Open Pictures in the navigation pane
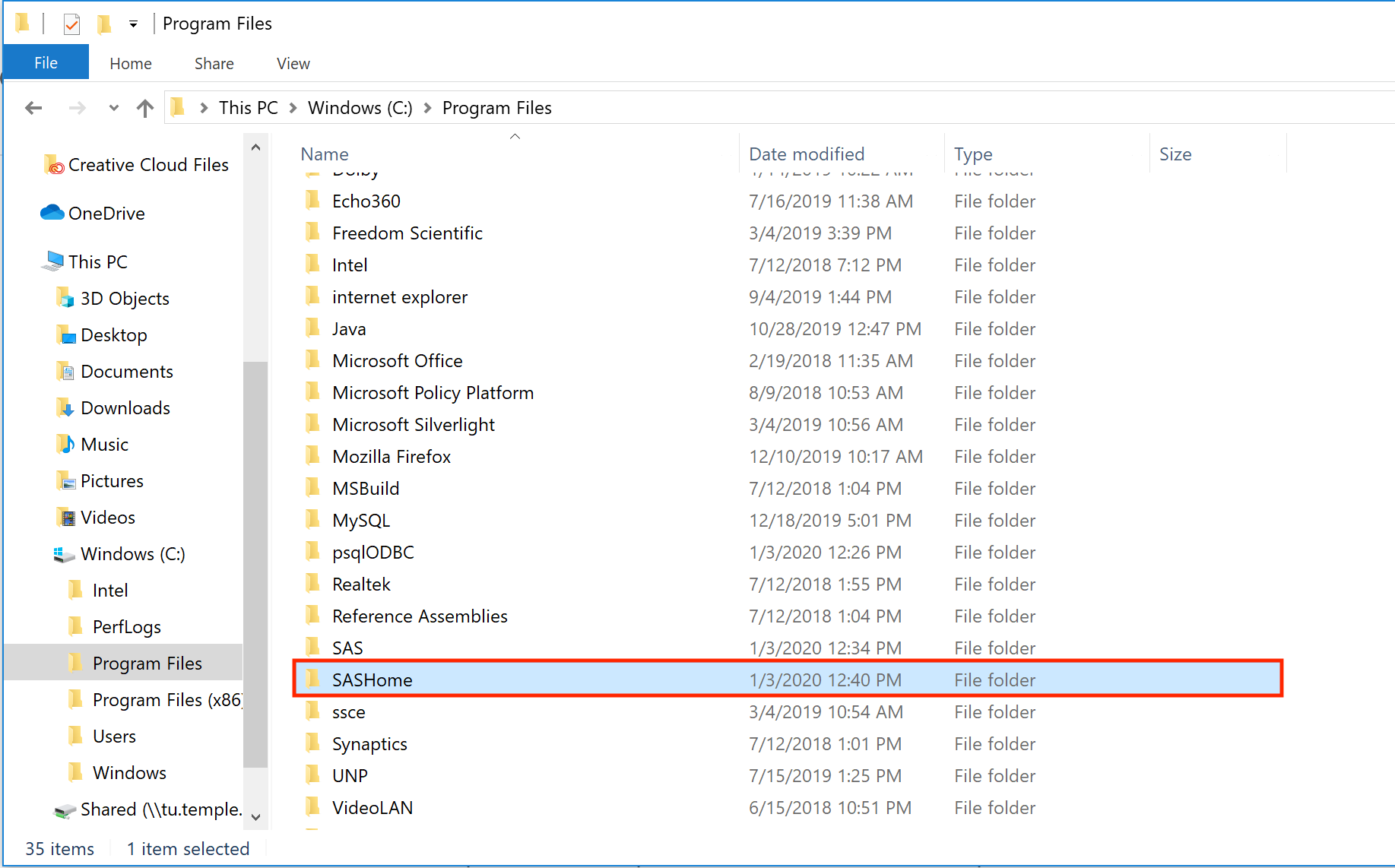 (x=100, y=481)
